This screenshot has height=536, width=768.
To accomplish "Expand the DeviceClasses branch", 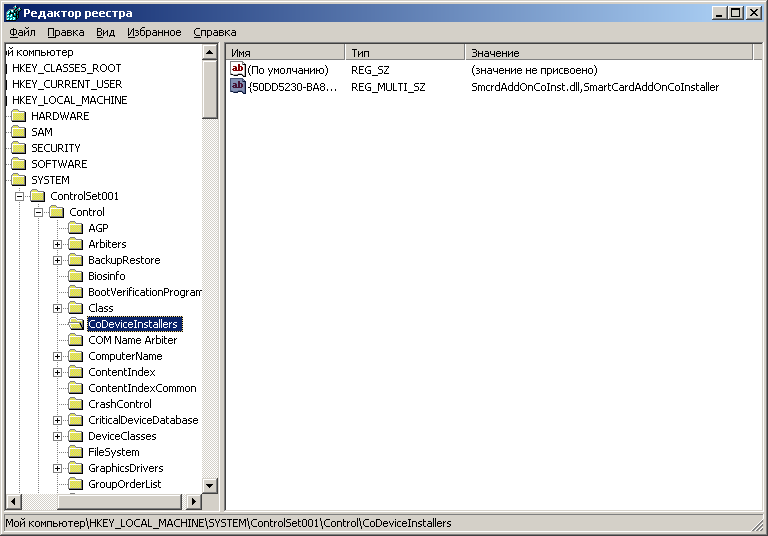I will point(57,436).
